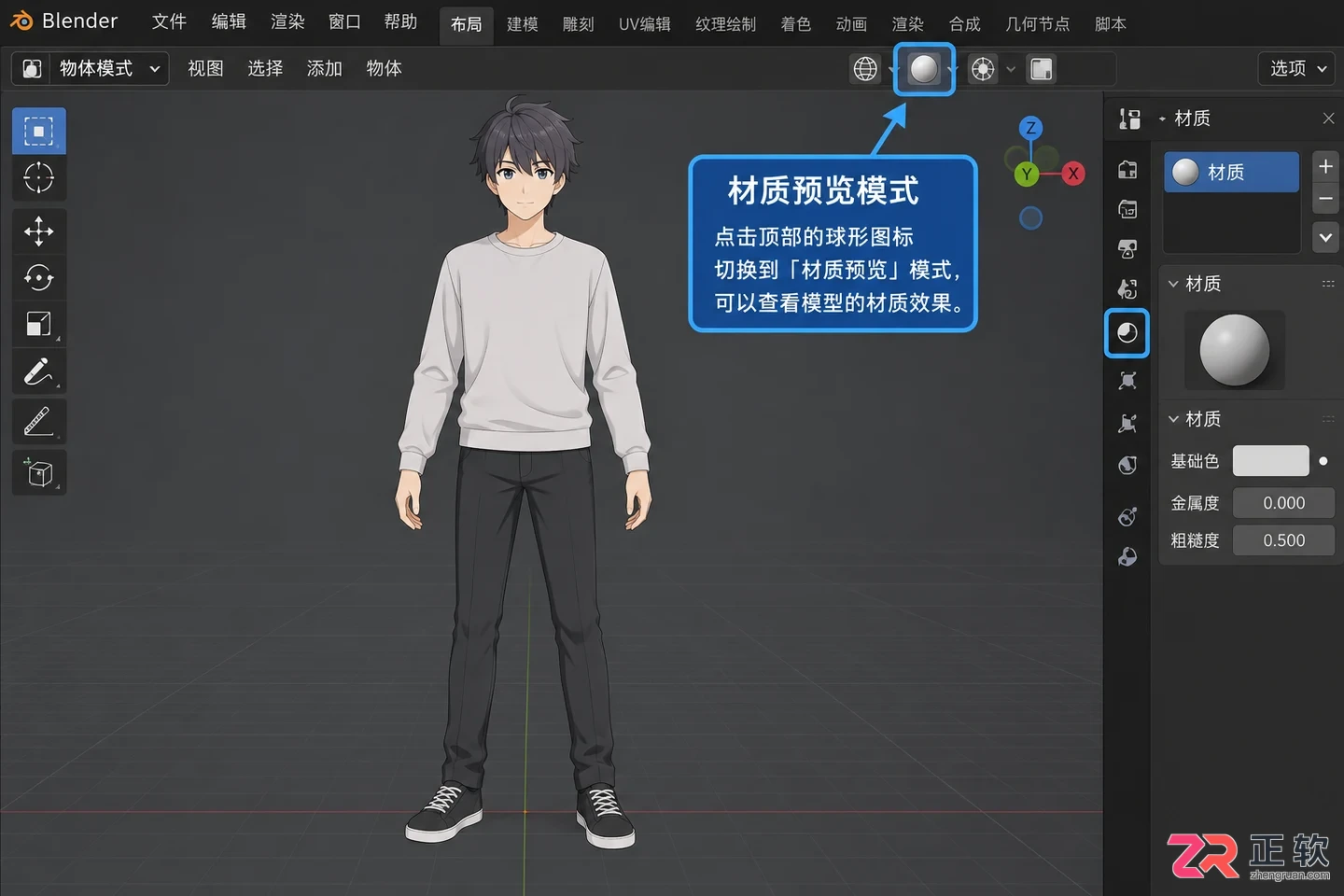
Task: Select the Rotate tool
Action: [38, 277]
